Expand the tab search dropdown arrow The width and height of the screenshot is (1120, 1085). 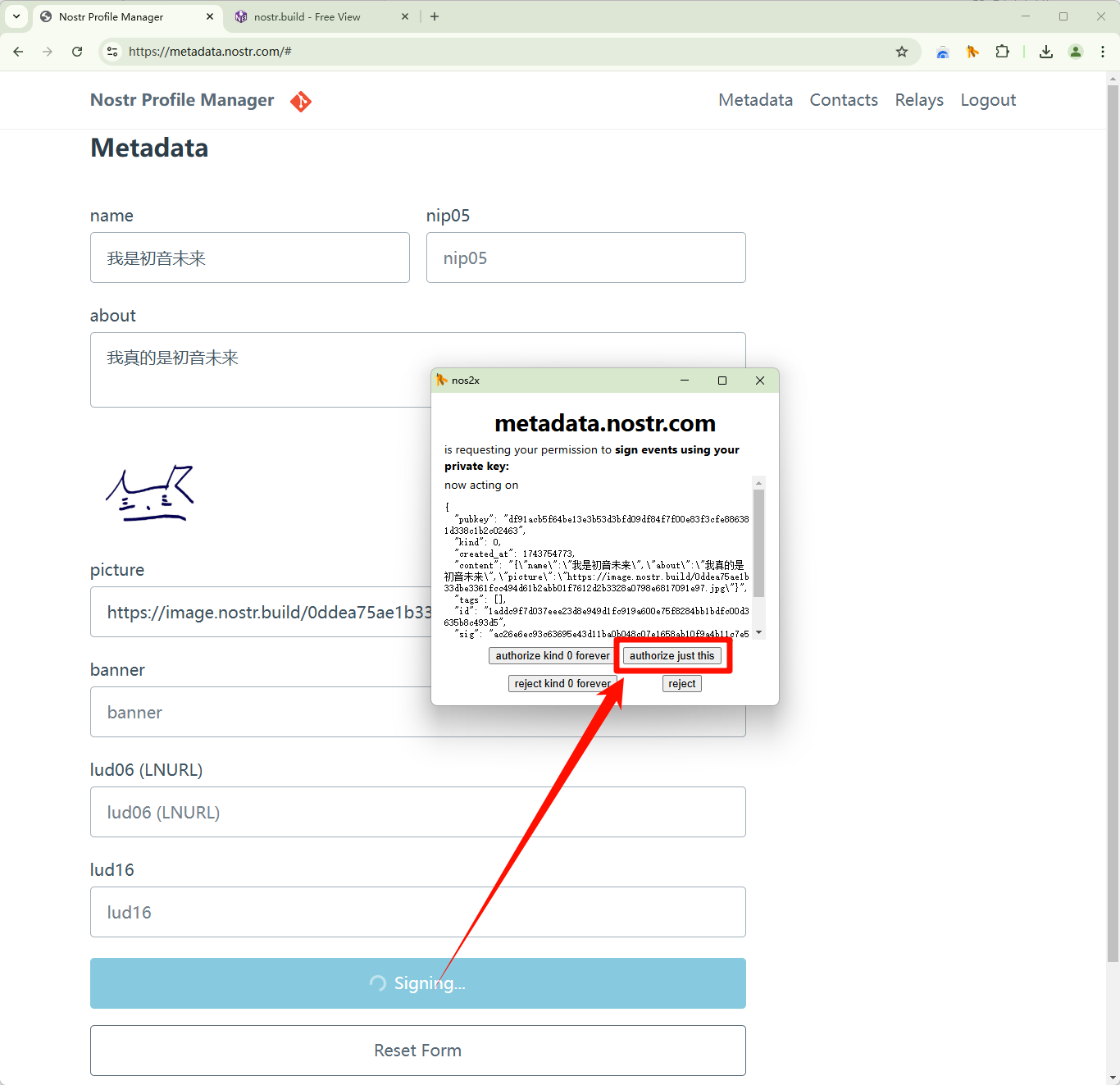click(x=16, y=16)
